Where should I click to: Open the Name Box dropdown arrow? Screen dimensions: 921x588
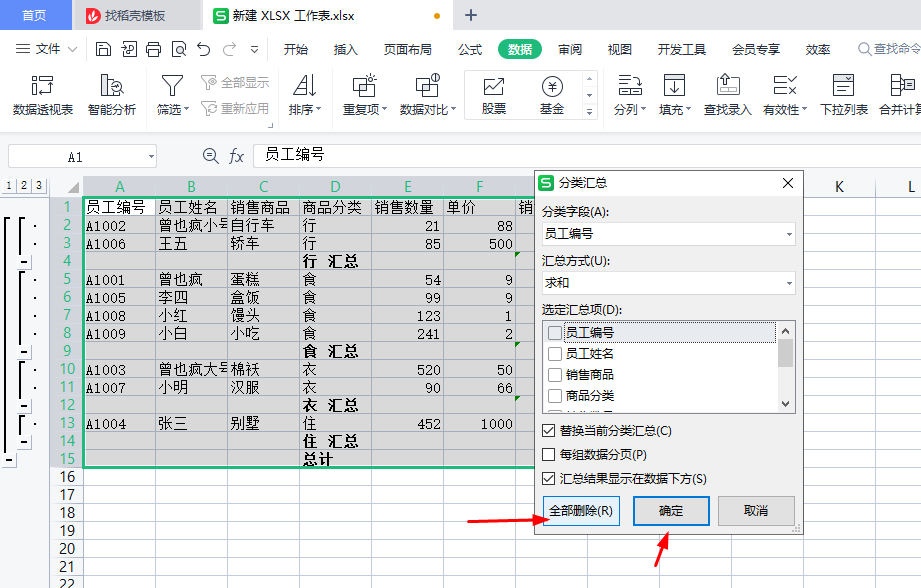click(x=151, y=157)
